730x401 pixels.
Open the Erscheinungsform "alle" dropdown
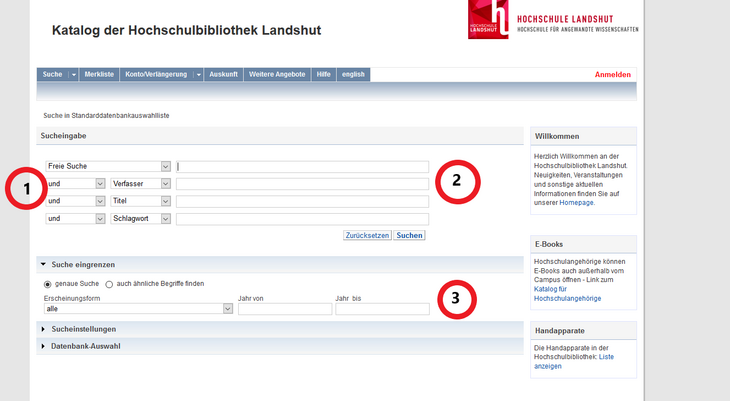[138, 309]
